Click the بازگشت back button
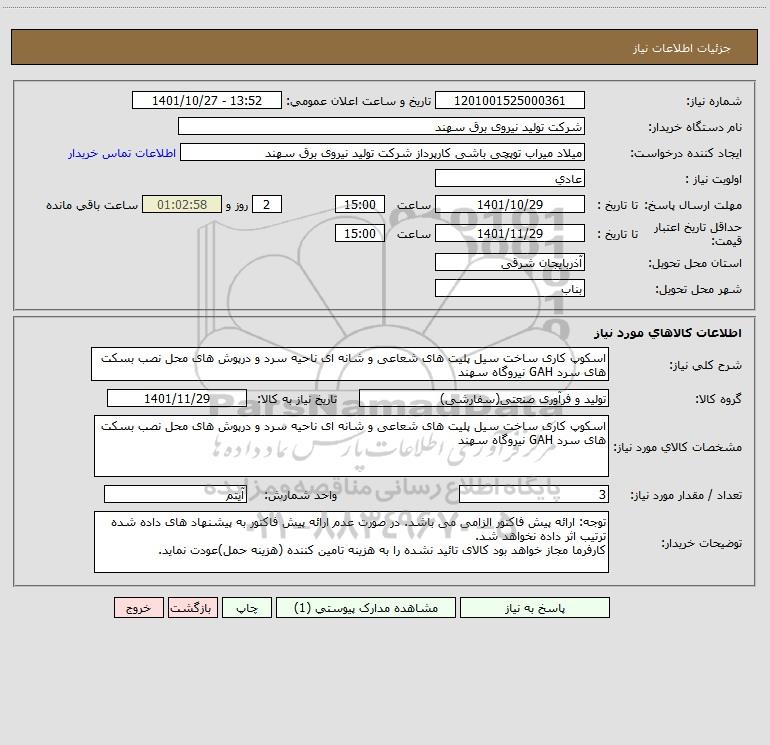The image size is (770, 745). [192, 607]
